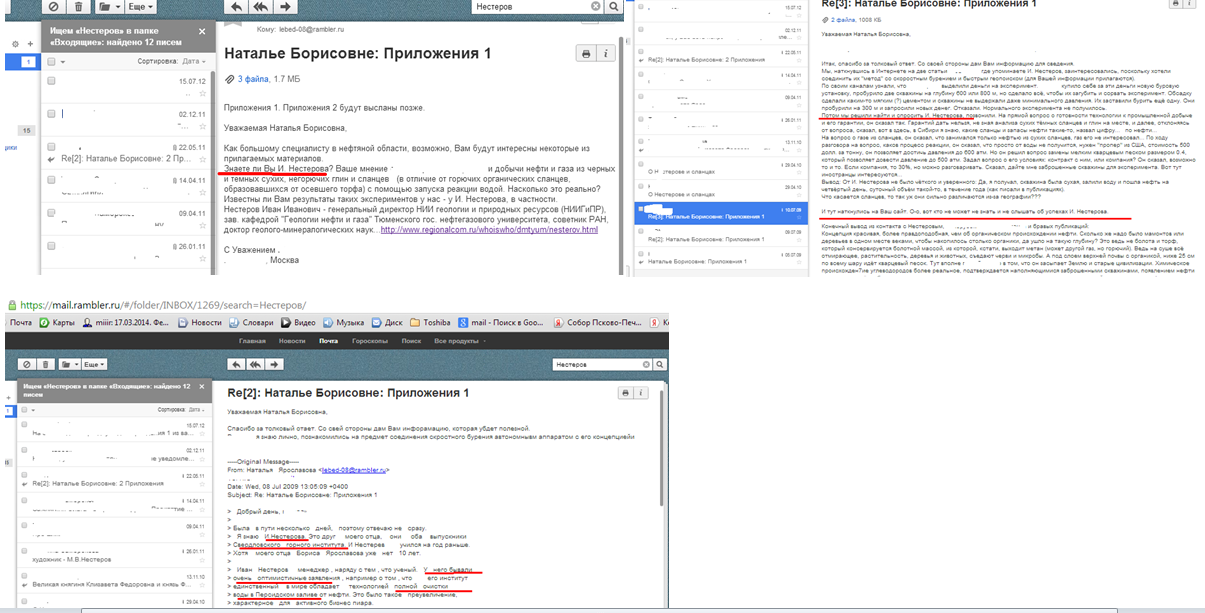Go to 'Главная' in Rambler top navigation

coord(251,340)
